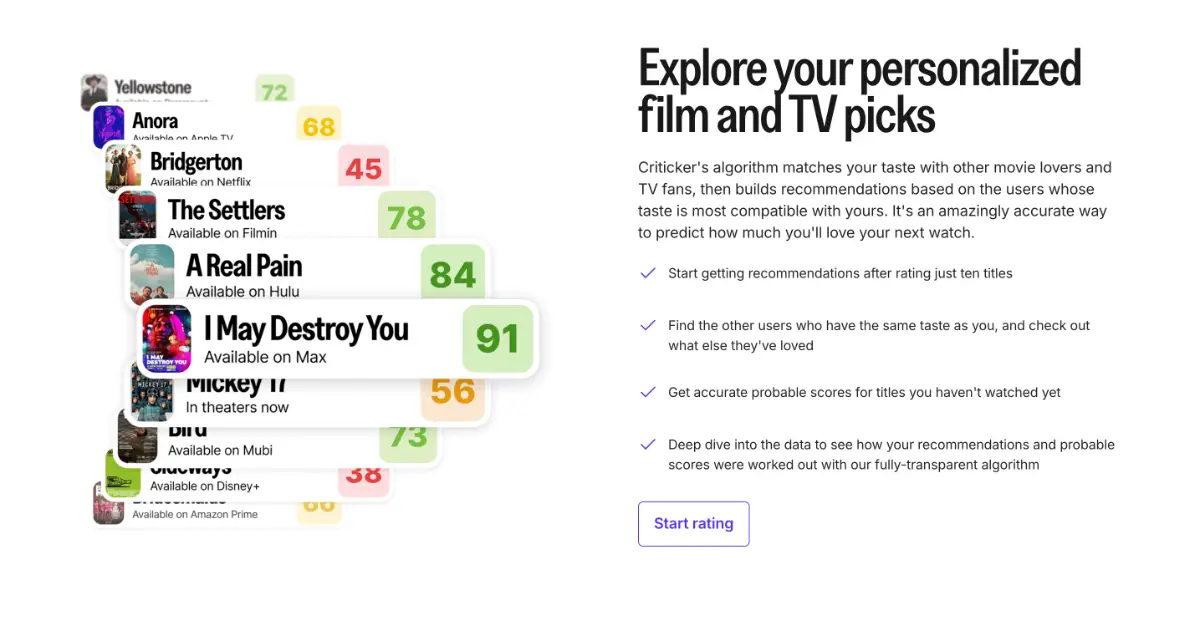Click the red 45 score badge
The height and width of the screenshot is (636, 1200).
pyautogui.click(x=363, y=169)
